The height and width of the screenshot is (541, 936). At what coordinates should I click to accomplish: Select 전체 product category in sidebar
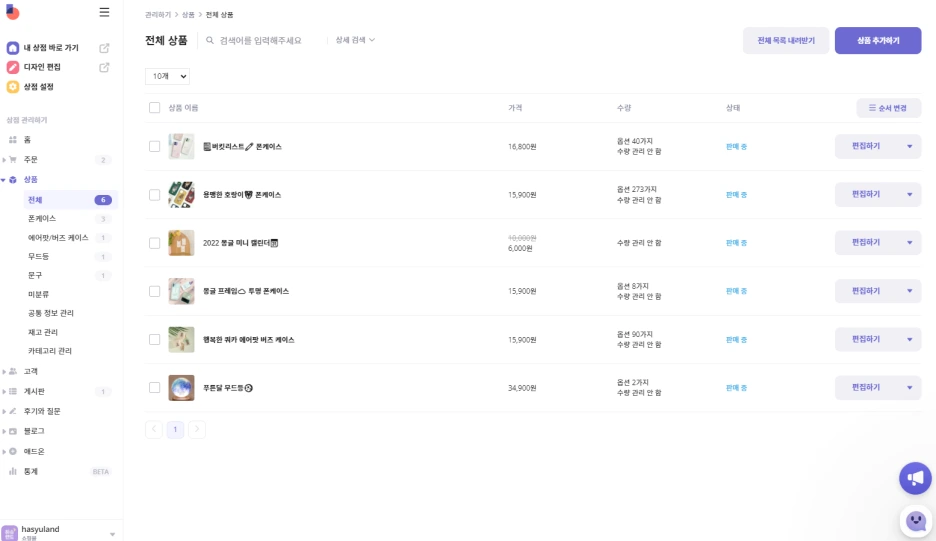point(71,200)
